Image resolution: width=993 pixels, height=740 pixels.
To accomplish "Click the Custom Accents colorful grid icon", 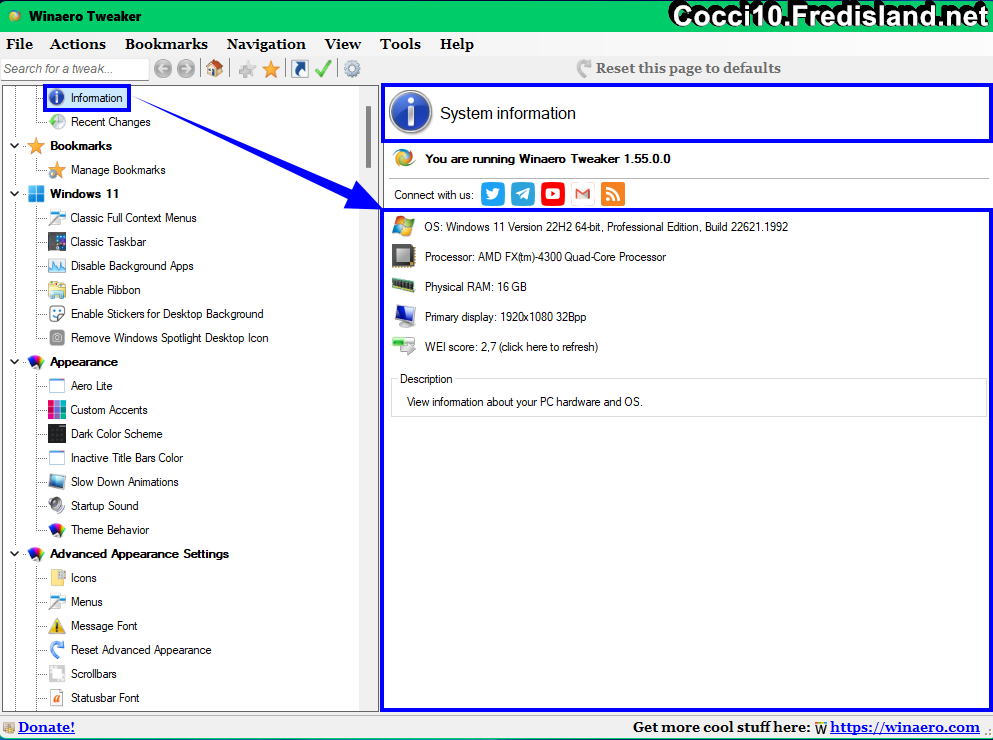I will [x=57, y=410].
